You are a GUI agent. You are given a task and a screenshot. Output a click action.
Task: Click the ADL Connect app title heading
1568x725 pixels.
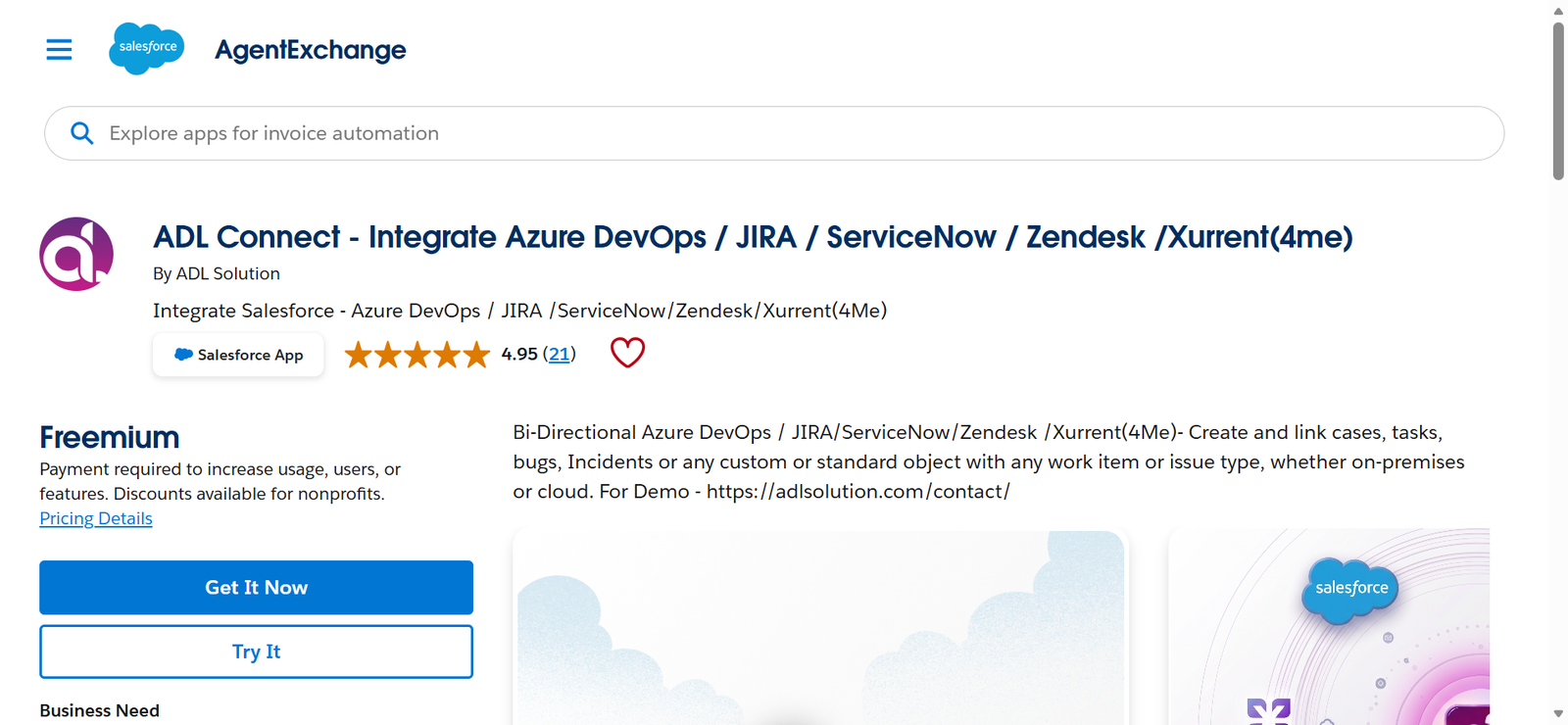(x=753, y=237)
